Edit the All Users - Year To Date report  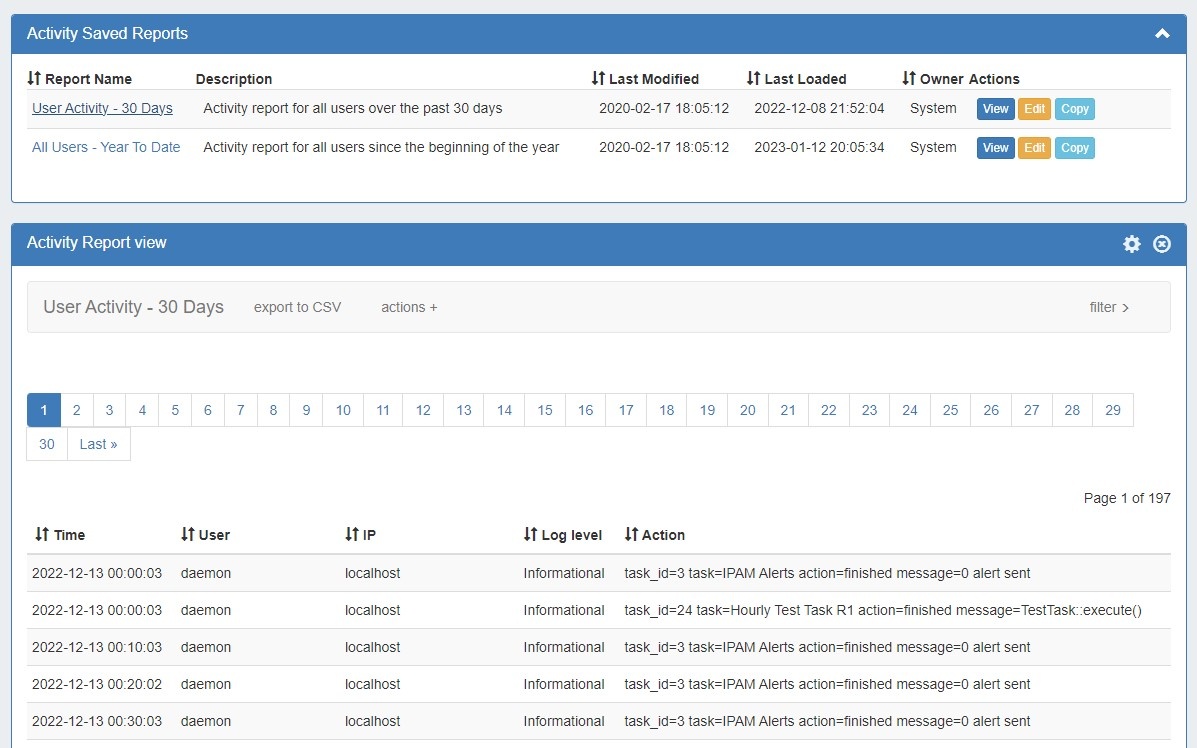[1034, 148]
